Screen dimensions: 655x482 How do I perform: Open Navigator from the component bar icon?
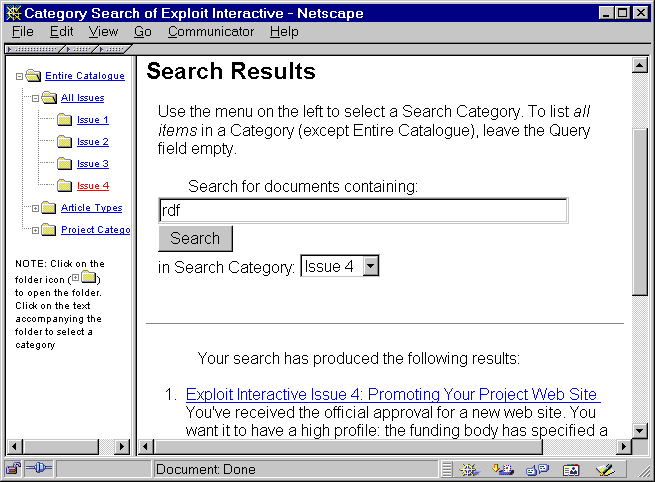click(x=469, y=470)
